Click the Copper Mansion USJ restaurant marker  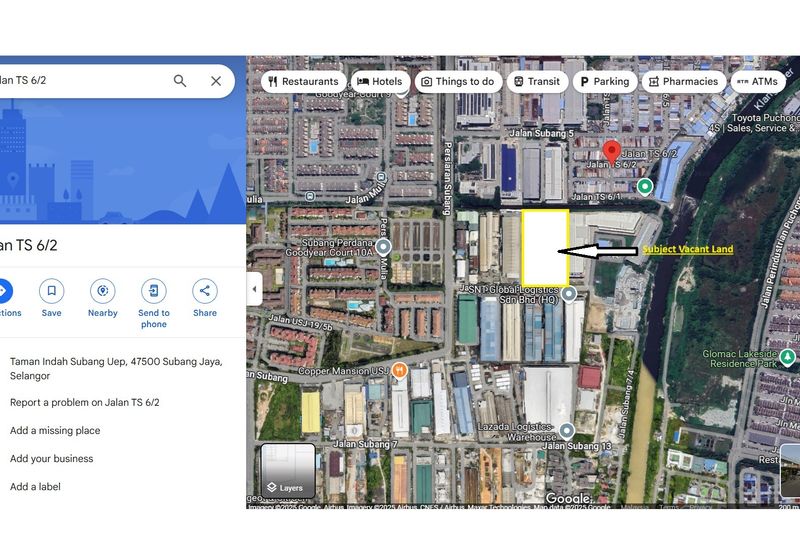[x=399, y=371]
